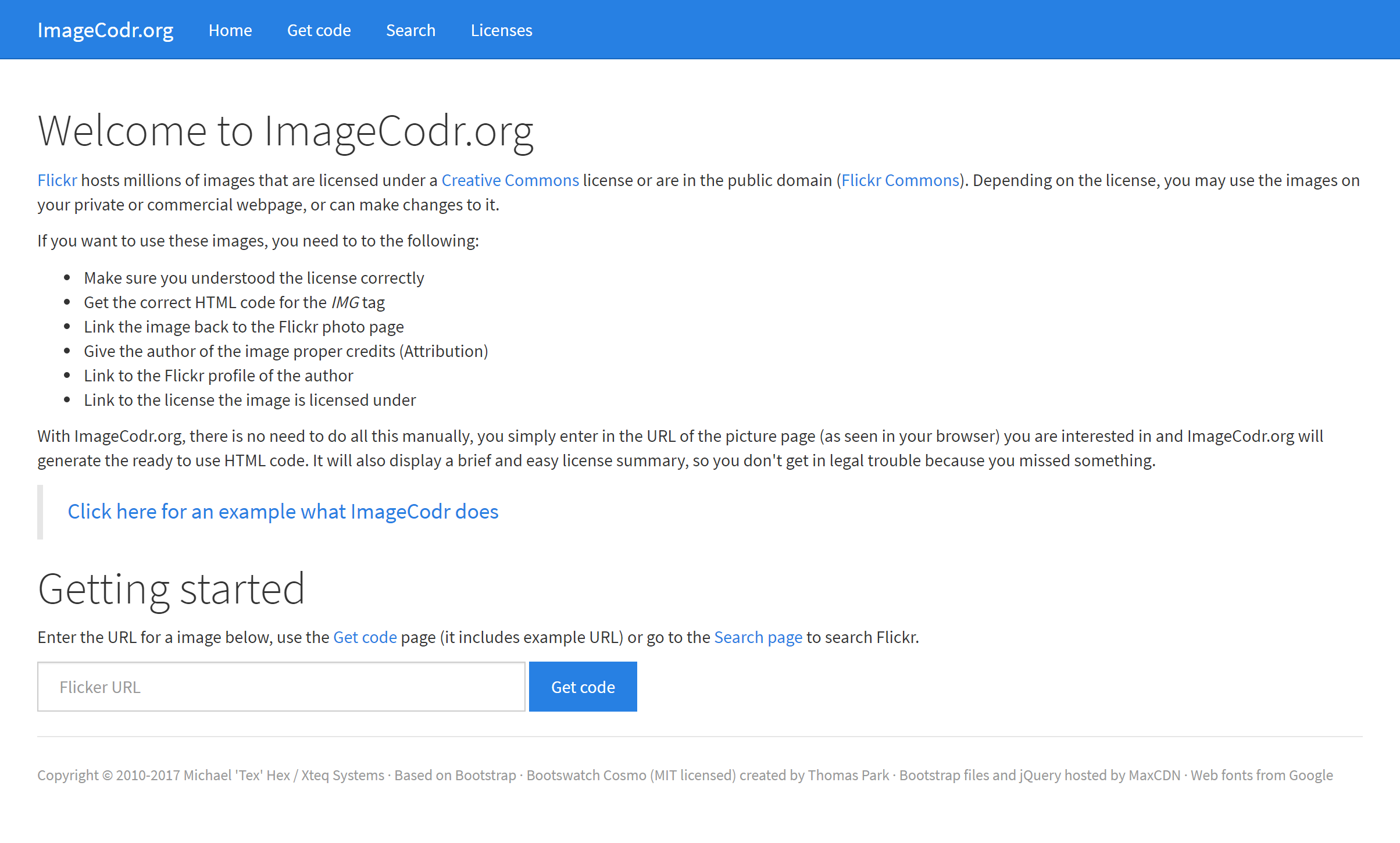Follow the Search page link
The image size is (1400, 843).
pos(758,637)
